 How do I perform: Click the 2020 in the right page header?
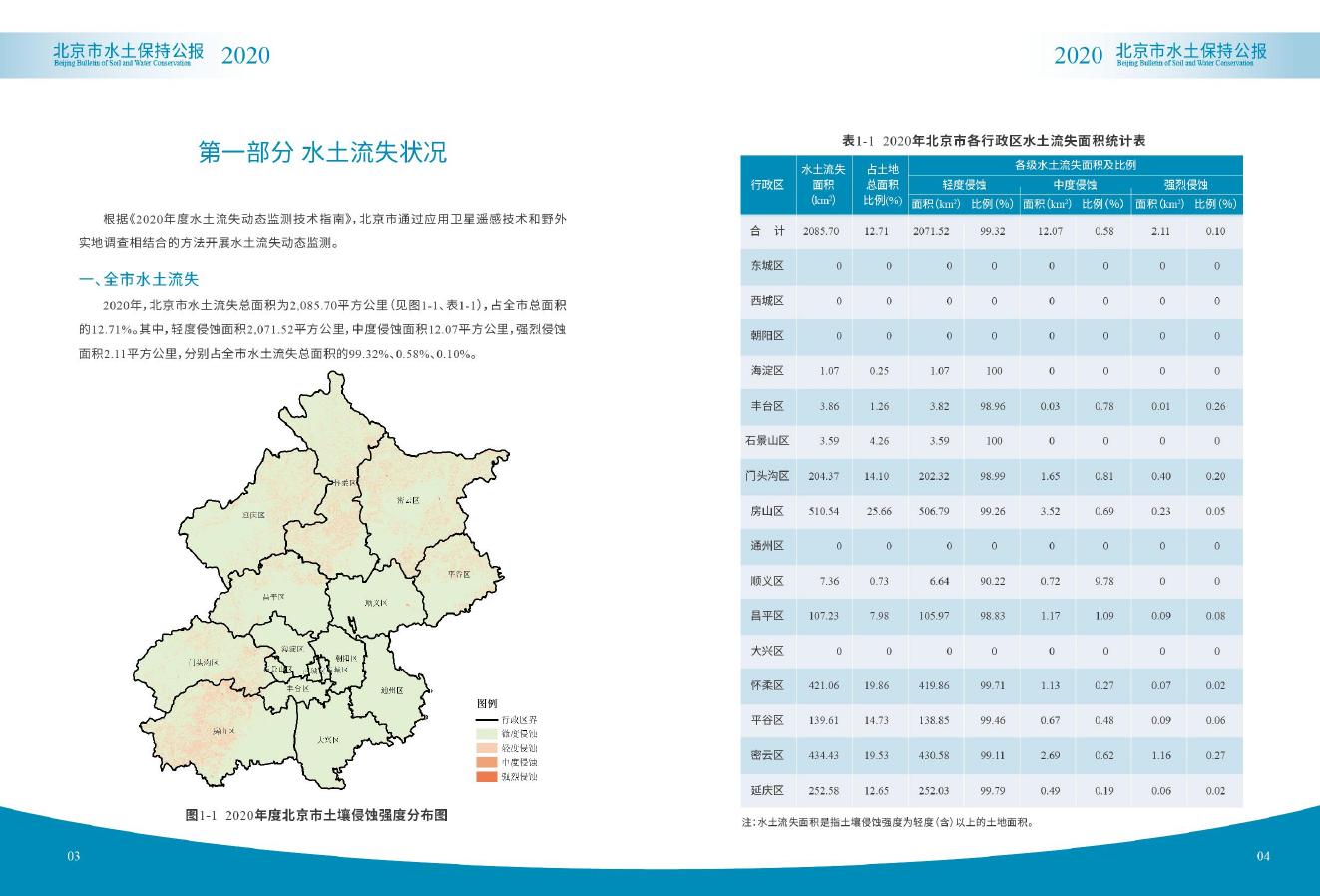click(1079, 55)
